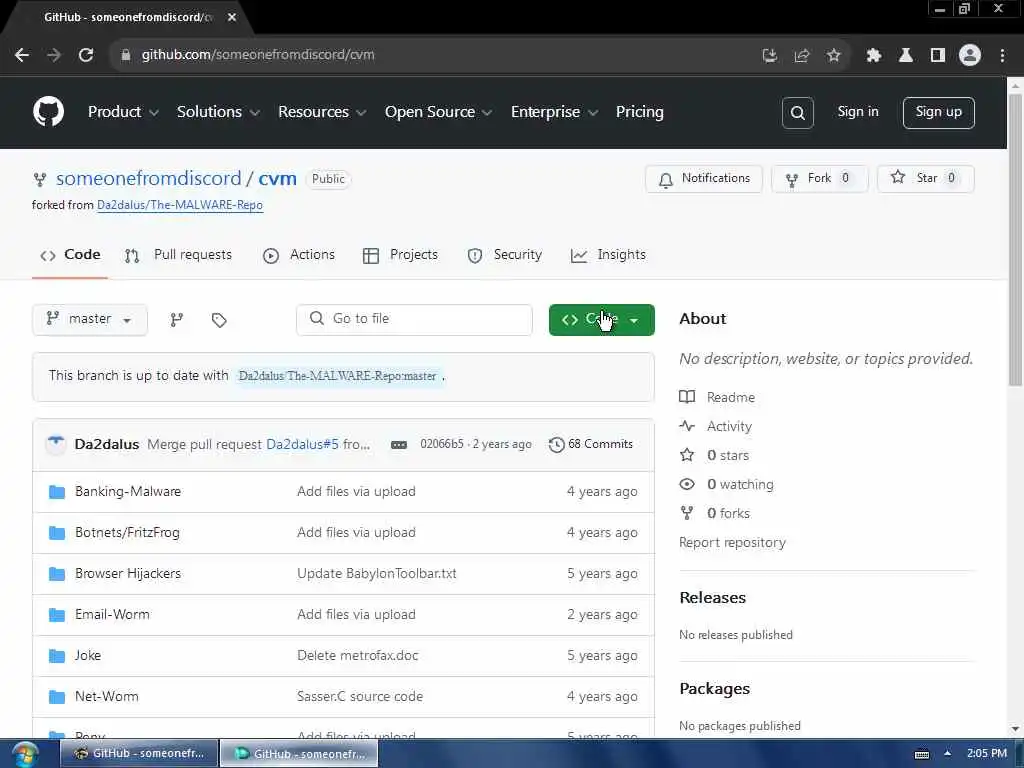1024x768 pixels.
Task: Click the share page icon in address bar
Action: click(802, 55)
